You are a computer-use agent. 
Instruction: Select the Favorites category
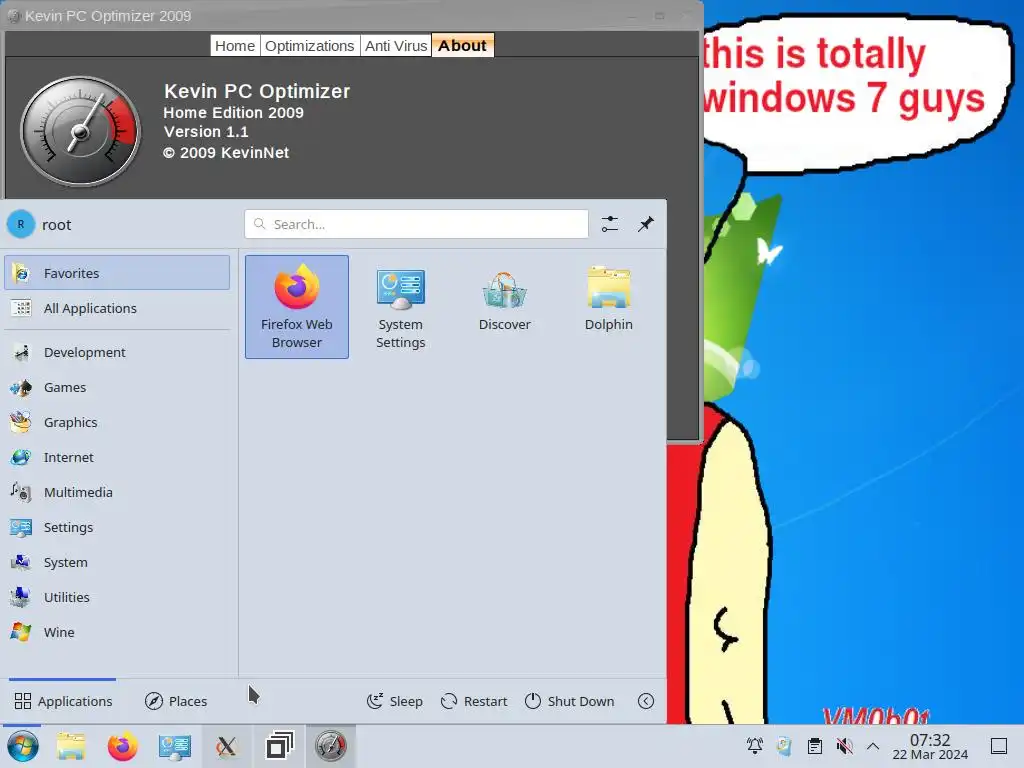117,273
